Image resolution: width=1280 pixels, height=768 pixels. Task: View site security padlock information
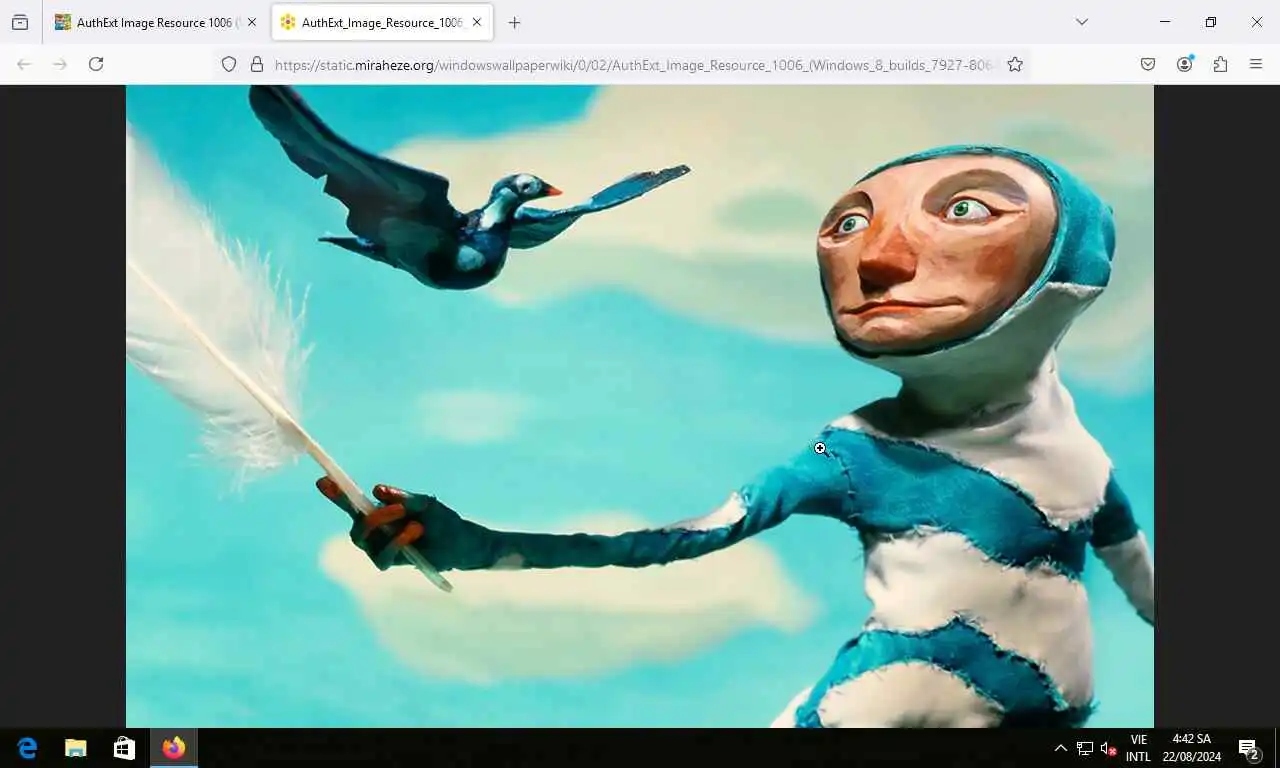[x=257, y=64]
